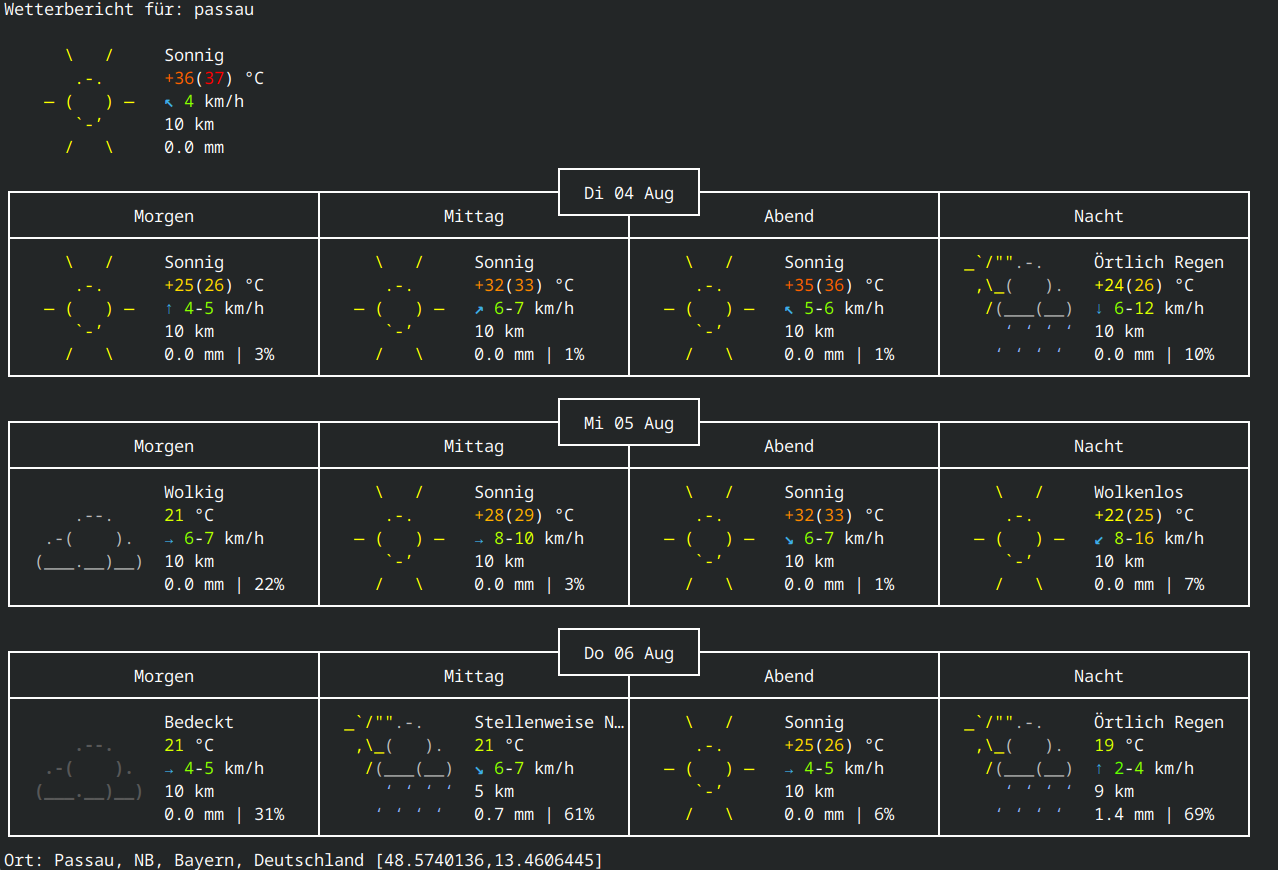Click the 'Wolkenlos' condition text

(1139, 492)
